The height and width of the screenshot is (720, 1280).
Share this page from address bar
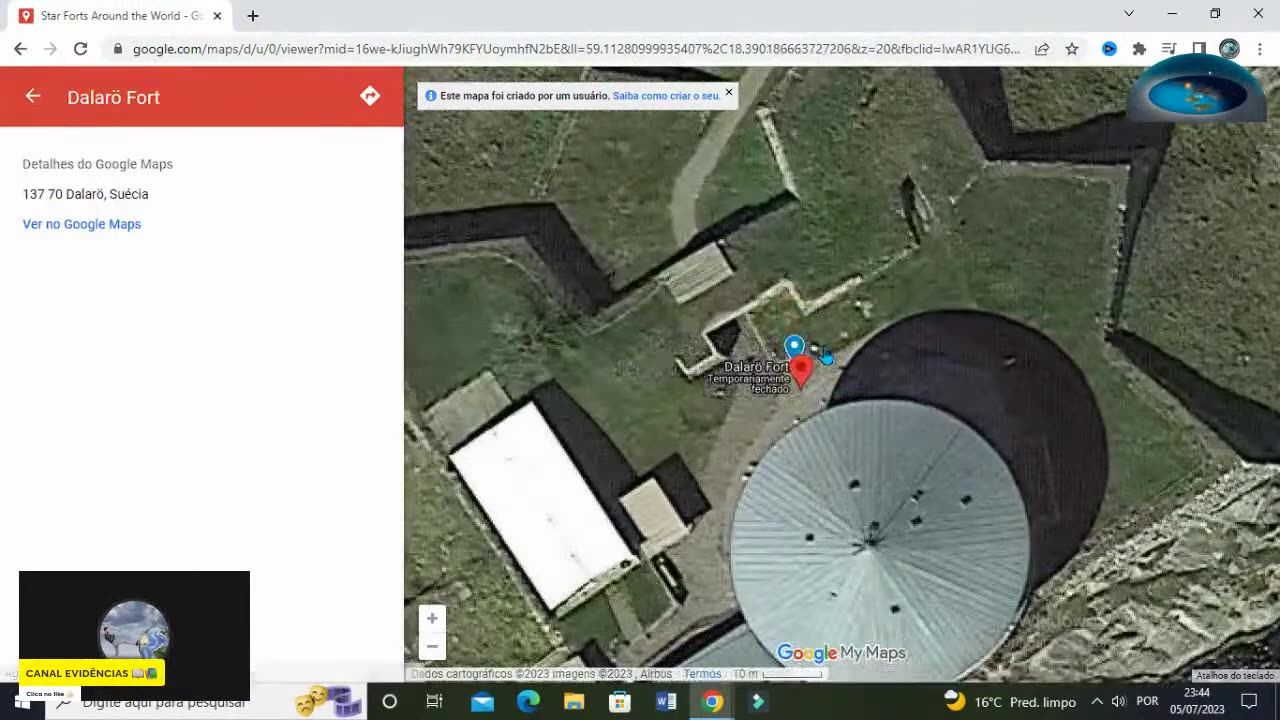click(x=1042, y=48)
